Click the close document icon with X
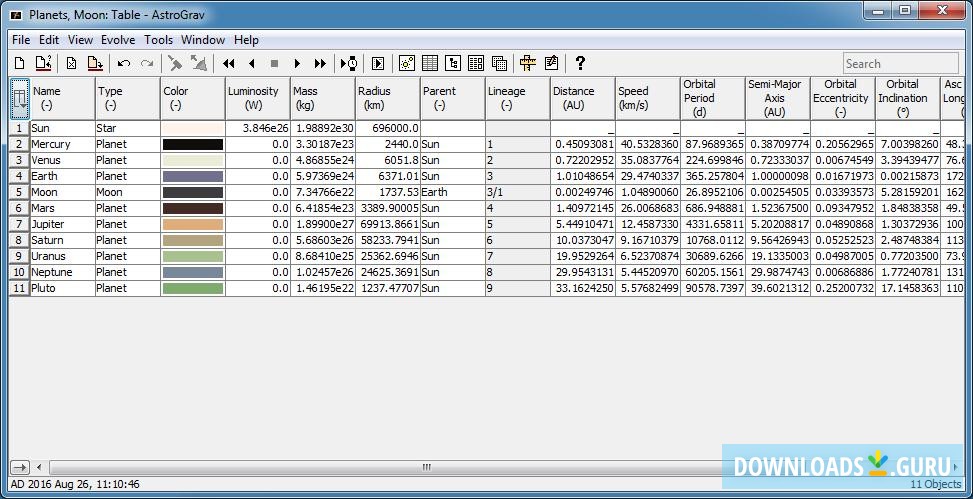 (72, 63)
